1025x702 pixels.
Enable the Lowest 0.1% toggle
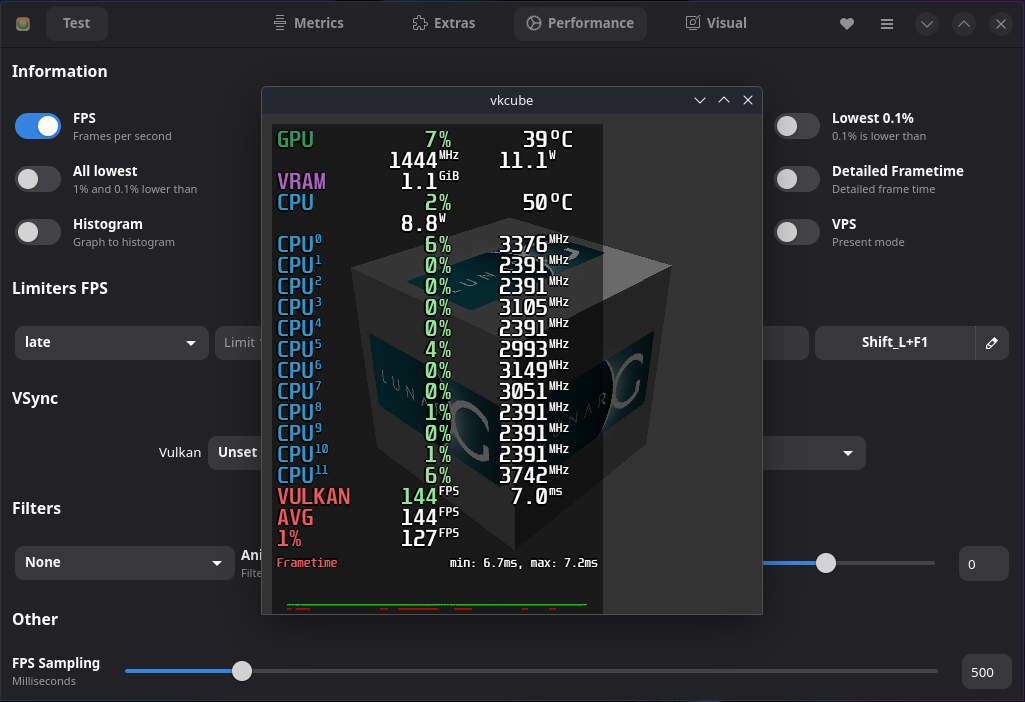[797, 126]
